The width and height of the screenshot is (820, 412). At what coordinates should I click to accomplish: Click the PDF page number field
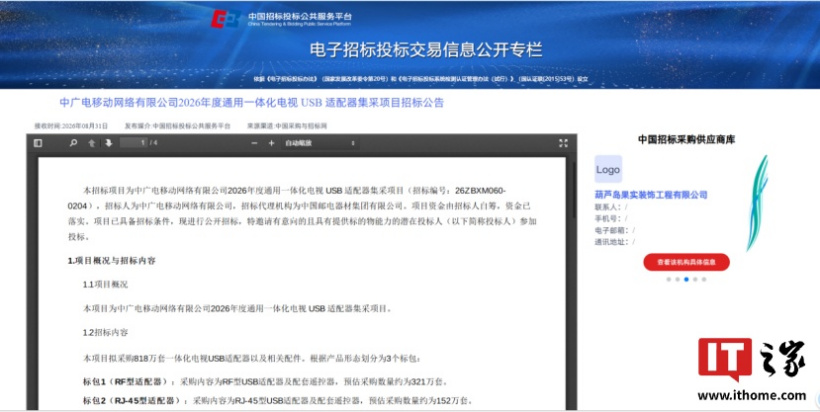click(x=133, y=143)
